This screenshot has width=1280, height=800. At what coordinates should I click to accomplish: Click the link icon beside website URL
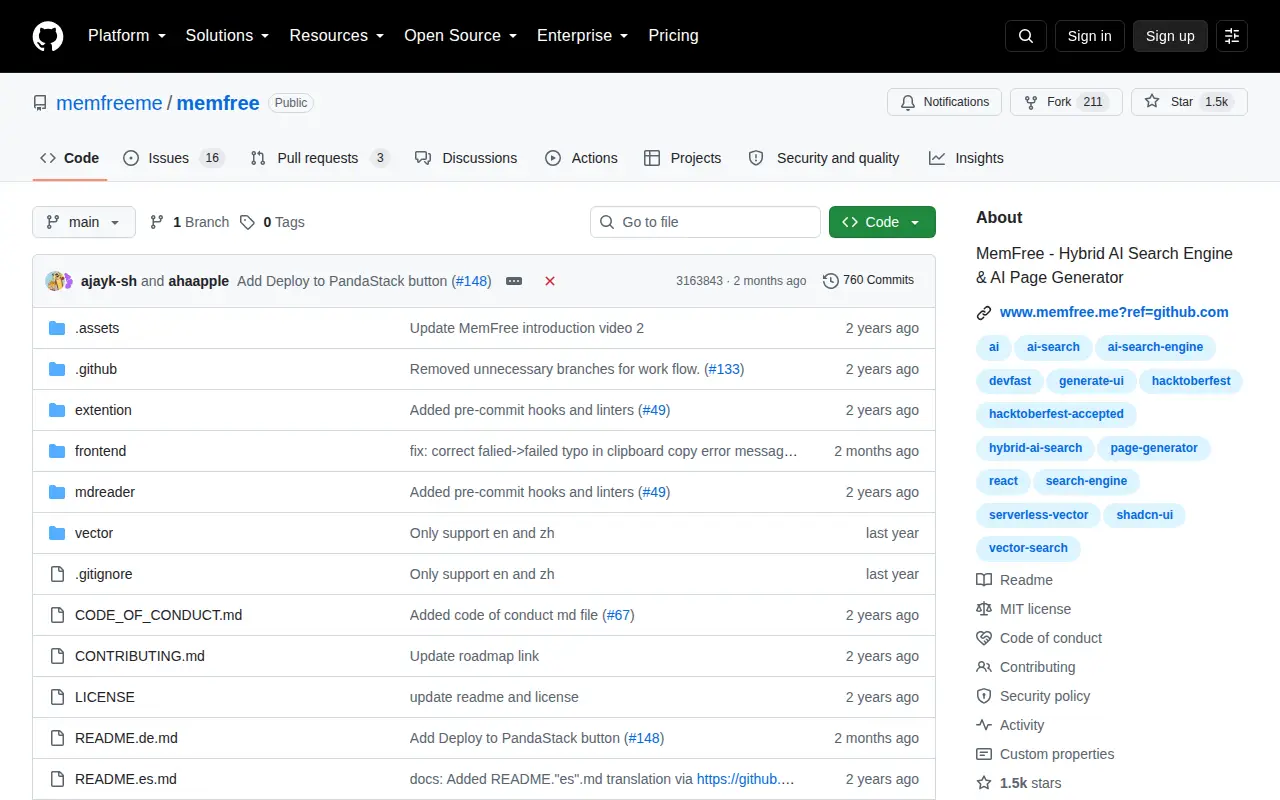coord(984,313)
